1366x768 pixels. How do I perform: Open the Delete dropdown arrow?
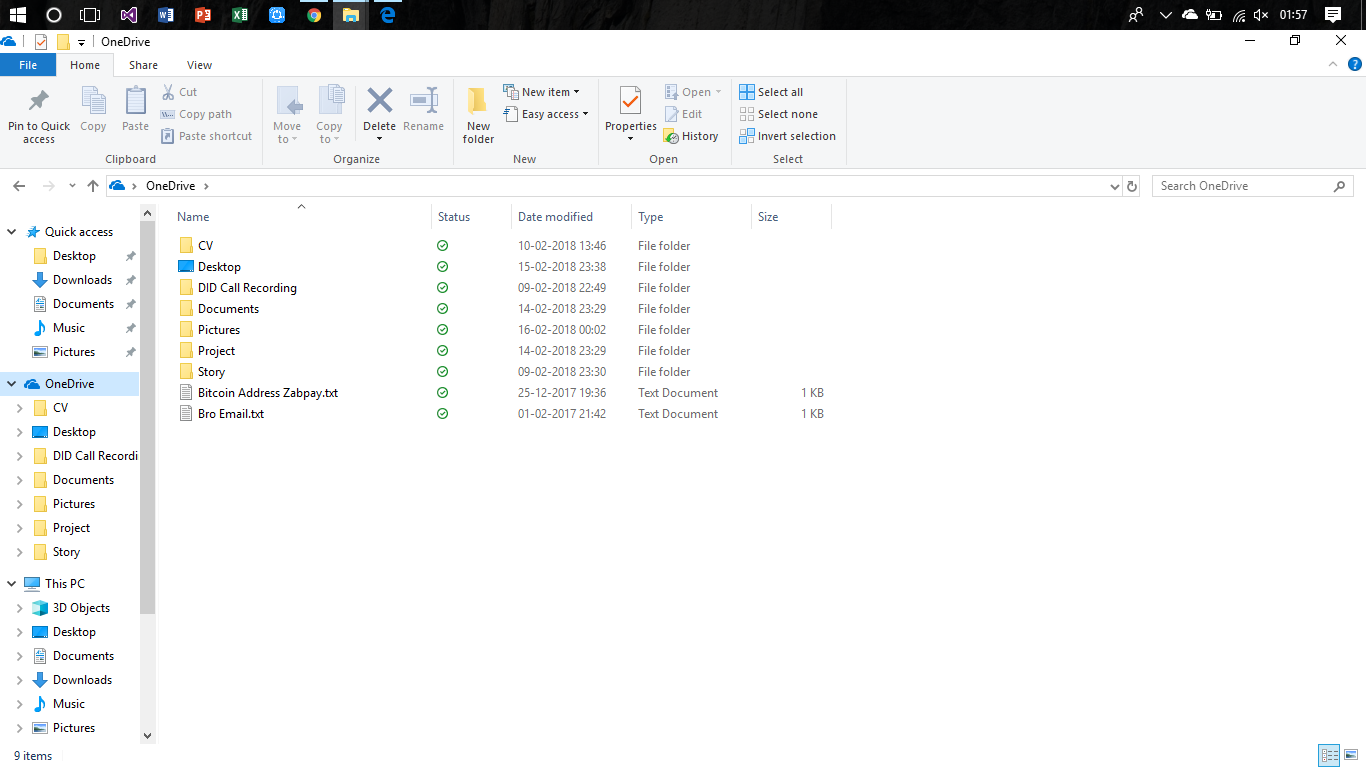click(x=380, y=139)
